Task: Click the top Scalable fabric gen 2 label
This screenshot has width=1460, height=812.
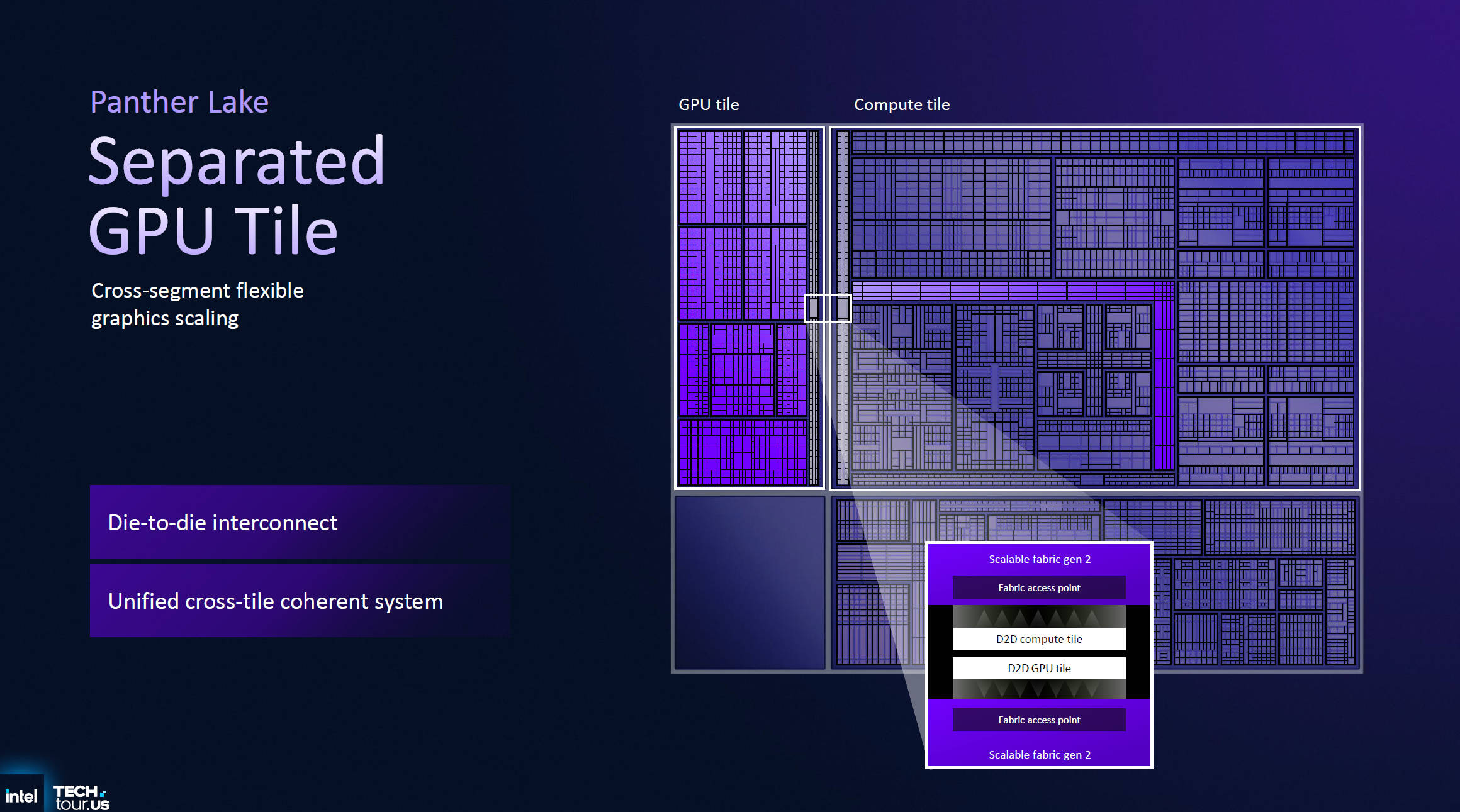Action: point(1039,559)
